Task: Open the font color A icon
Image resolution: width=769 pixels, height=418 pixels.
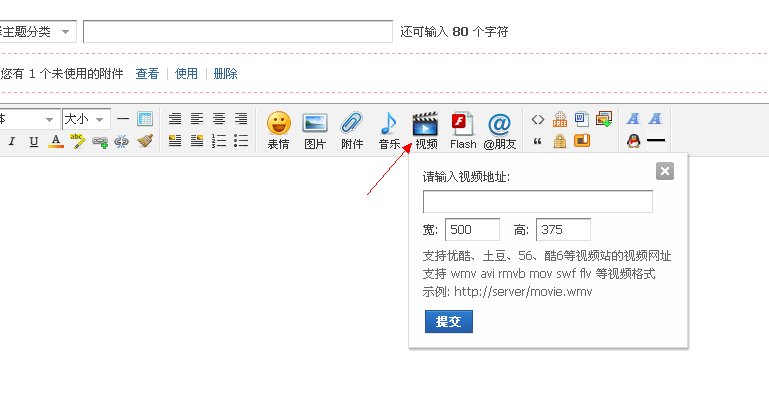Action: coord(56,141)
